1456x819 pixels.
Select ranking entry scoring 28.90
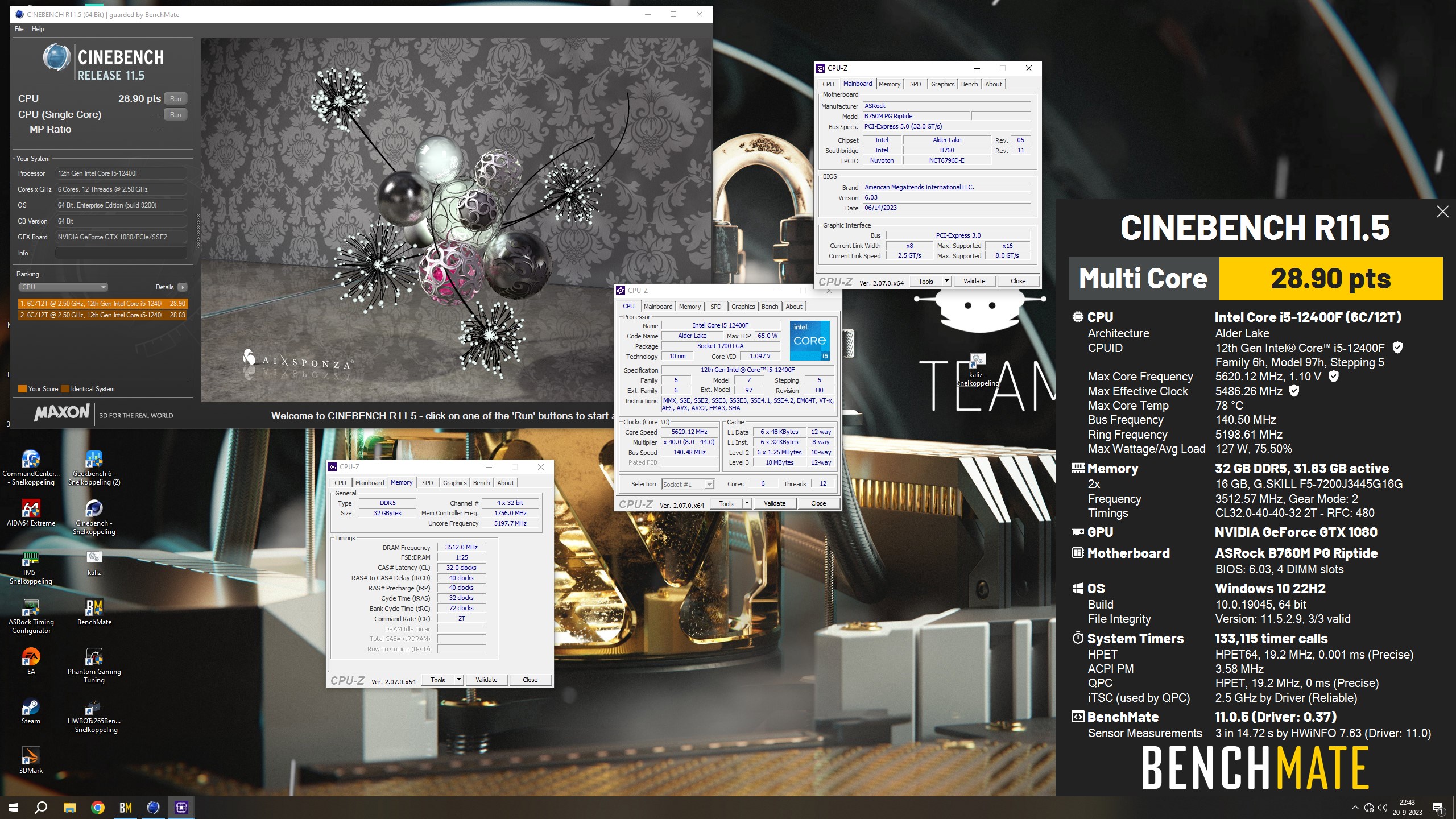click(103, 304)
